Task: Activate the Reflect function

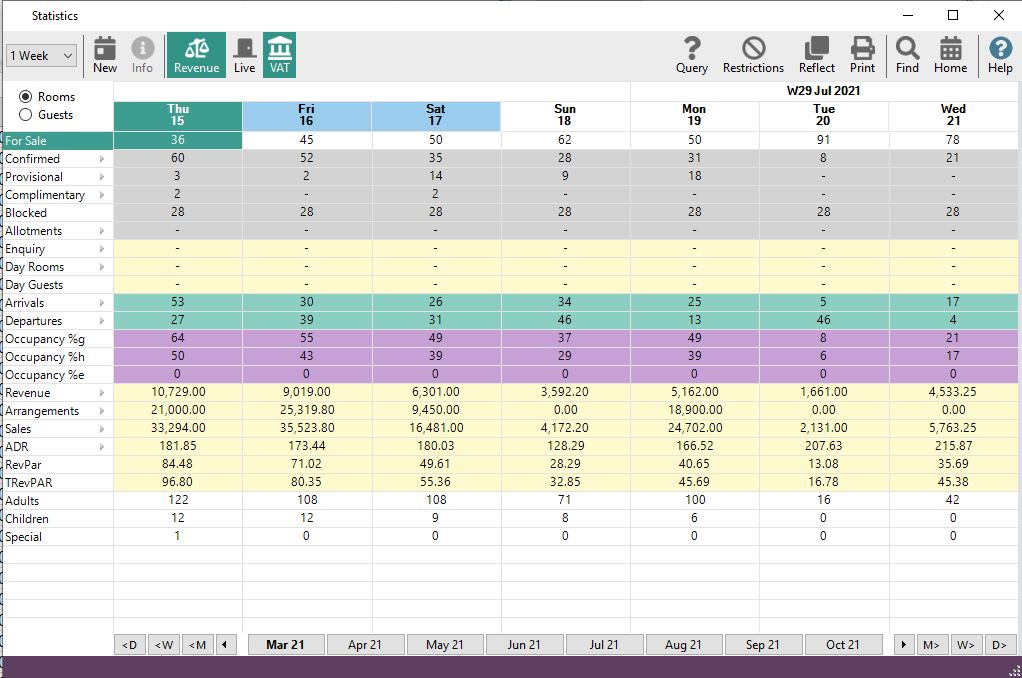Action: (816, 54)
